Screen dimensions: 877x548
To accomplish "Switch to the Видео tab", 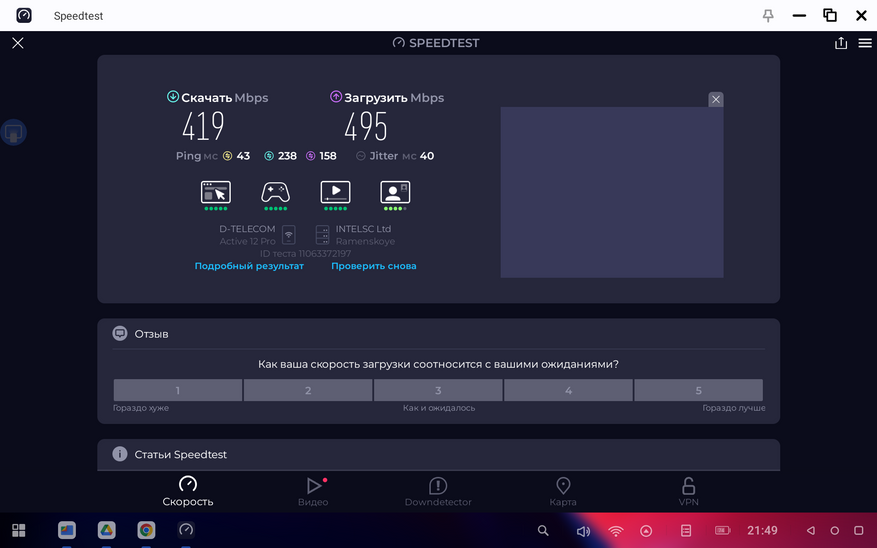I will click(x=313, y=492).
